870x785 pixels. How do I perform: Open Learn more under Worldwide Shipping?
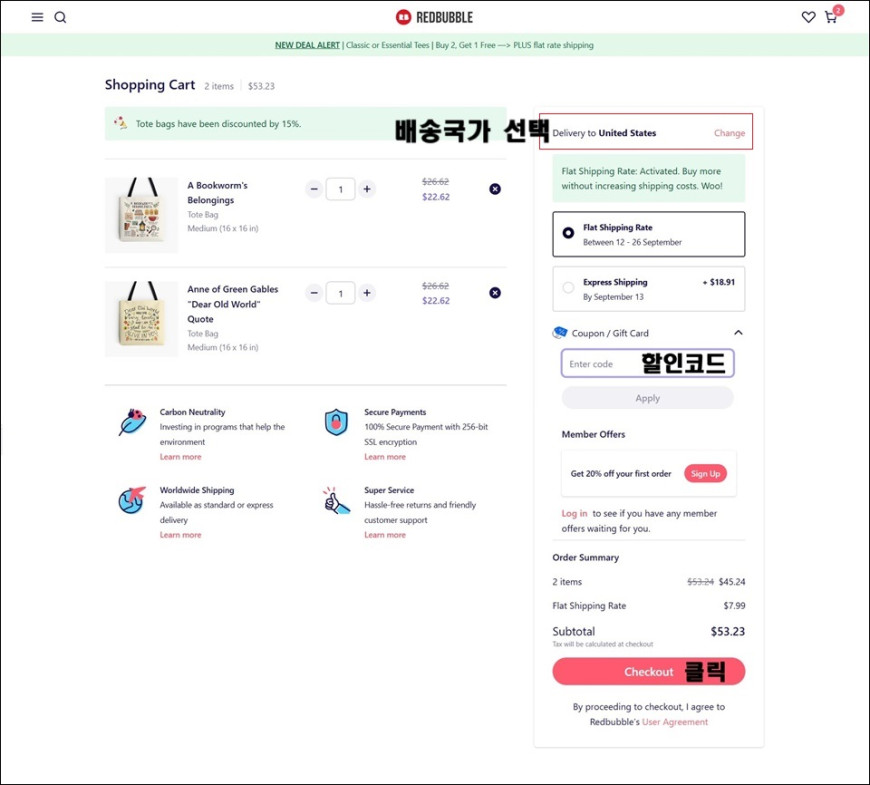pyautogui.click(x=180, y=535)
